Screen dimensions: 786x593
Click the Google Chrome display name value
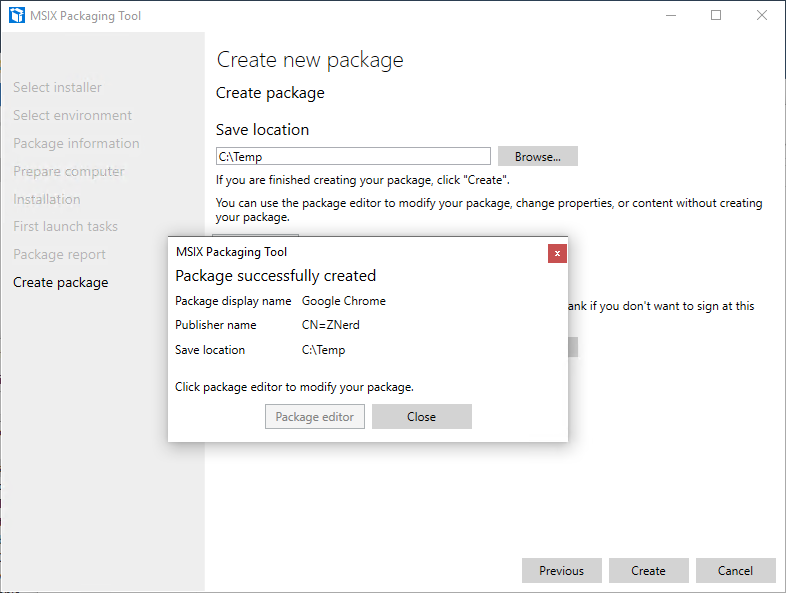(x=344, y=301)
